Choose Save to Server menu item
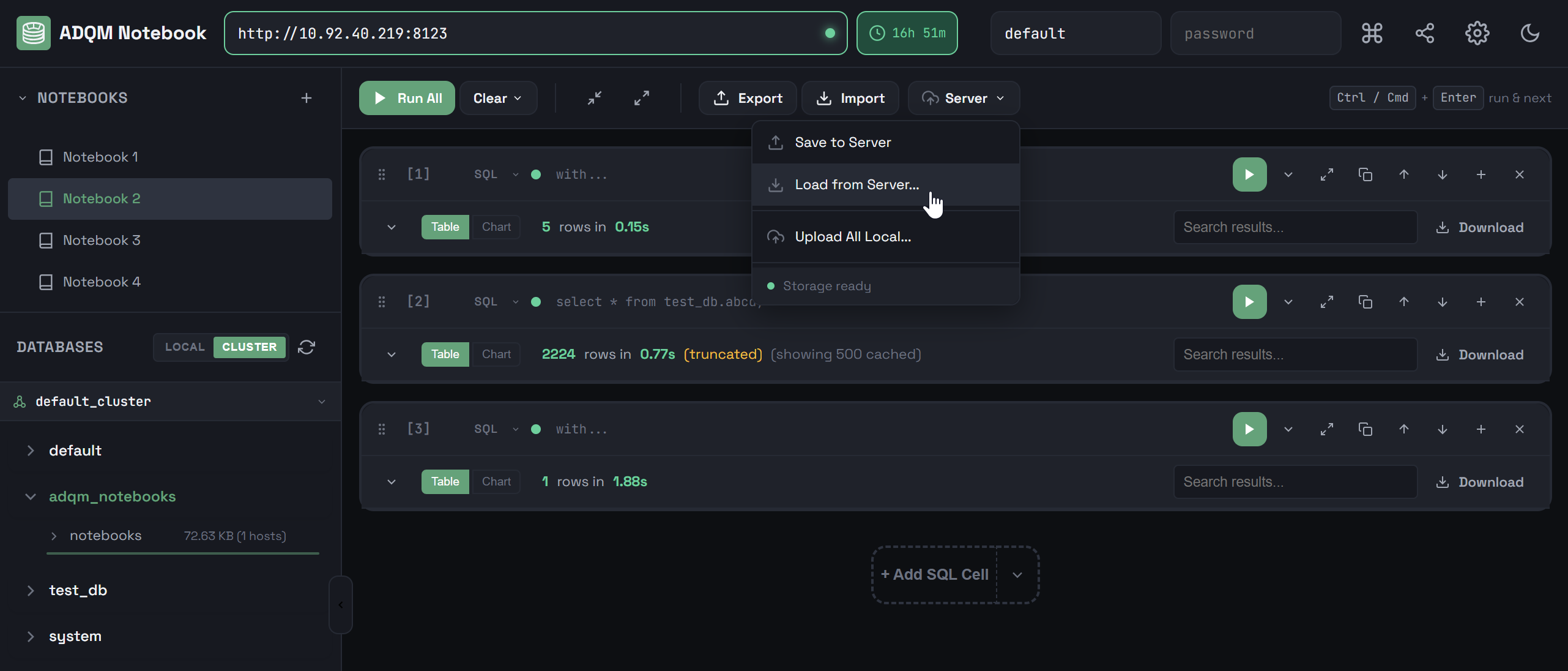Screen dimensions: 1568x671 [x=842, y=143]
